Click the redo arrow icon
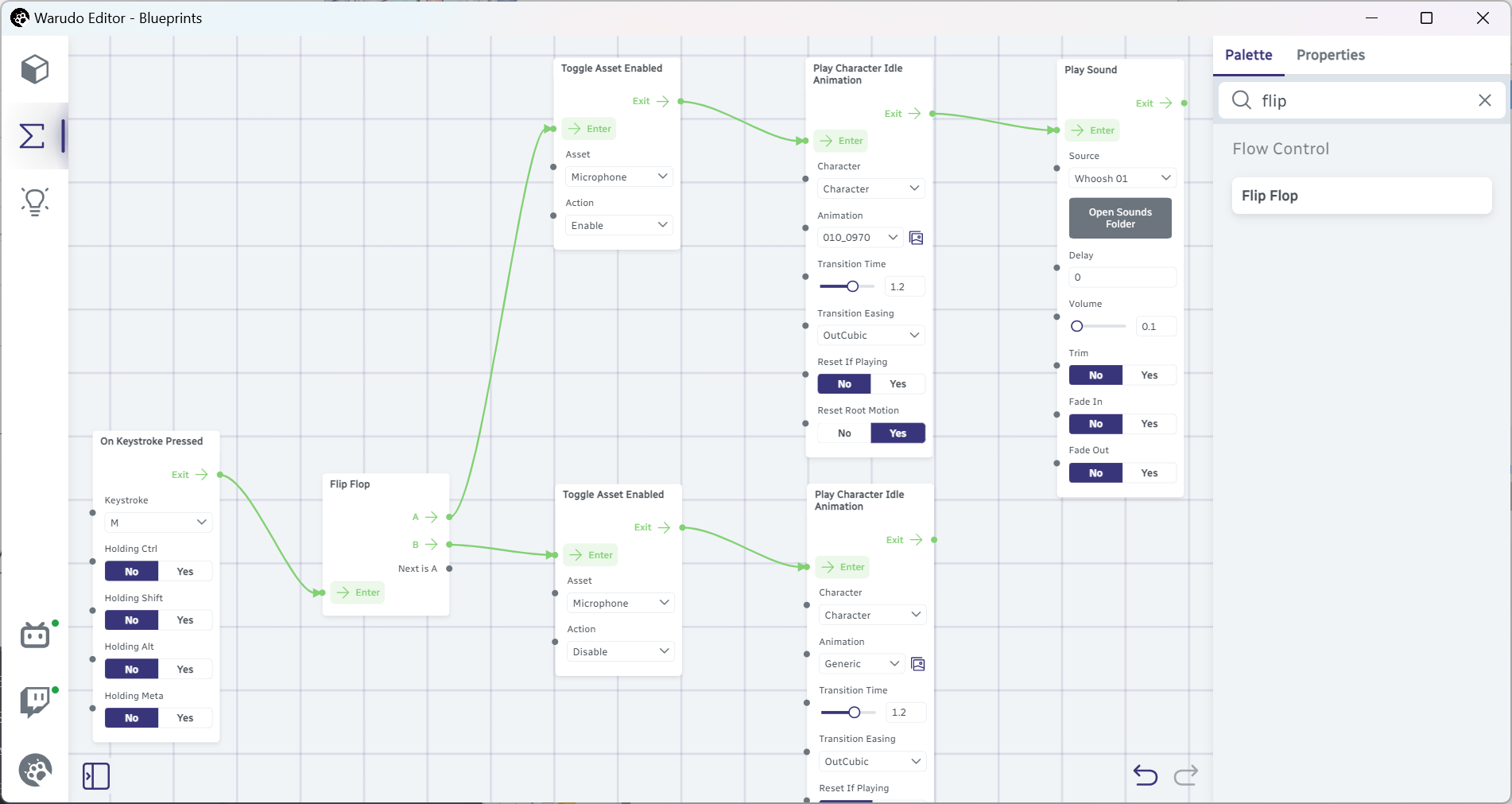1512x804 pixels. point(1186,775)
